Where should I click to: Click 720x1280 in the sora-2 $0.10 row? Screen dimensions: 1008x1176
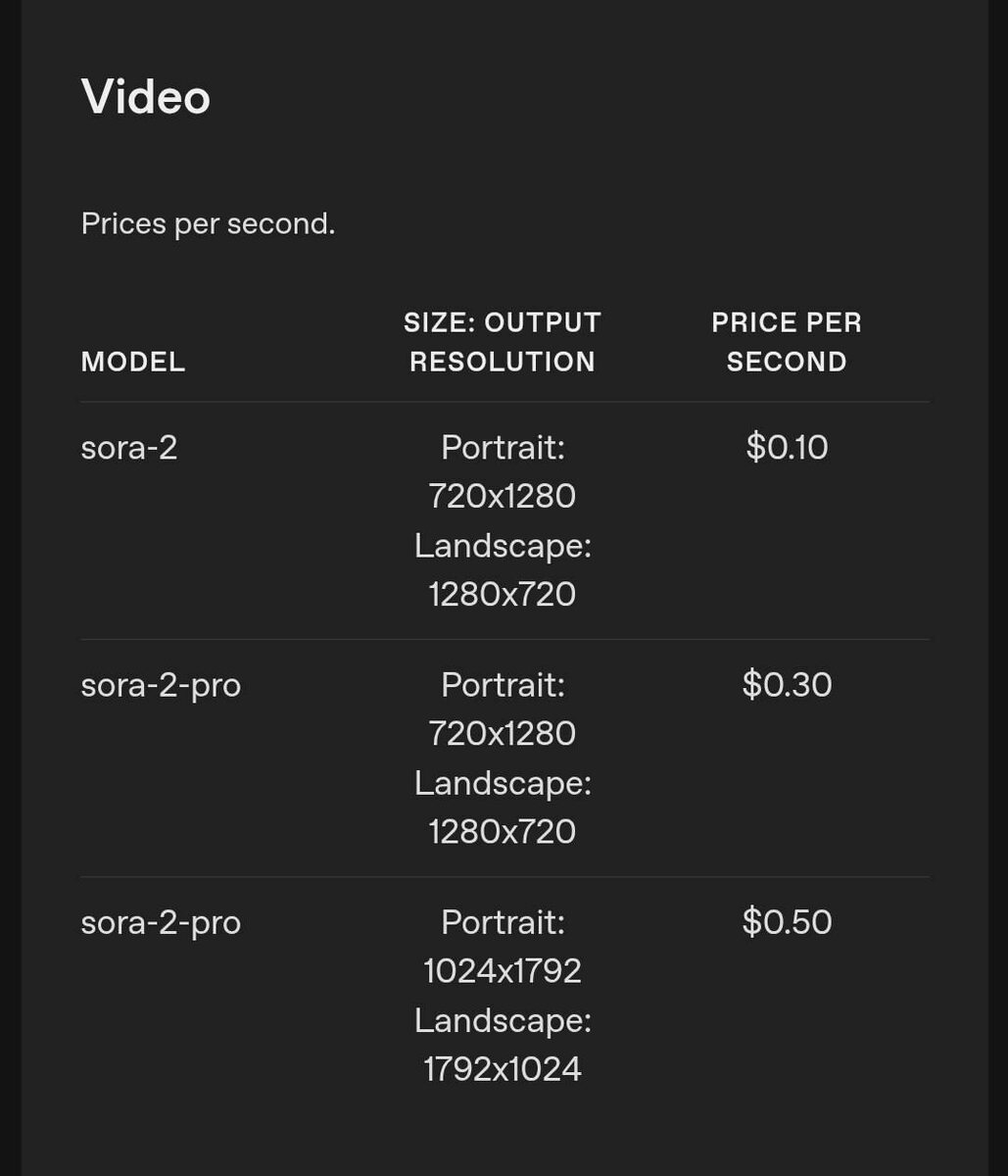coord(503,496)
